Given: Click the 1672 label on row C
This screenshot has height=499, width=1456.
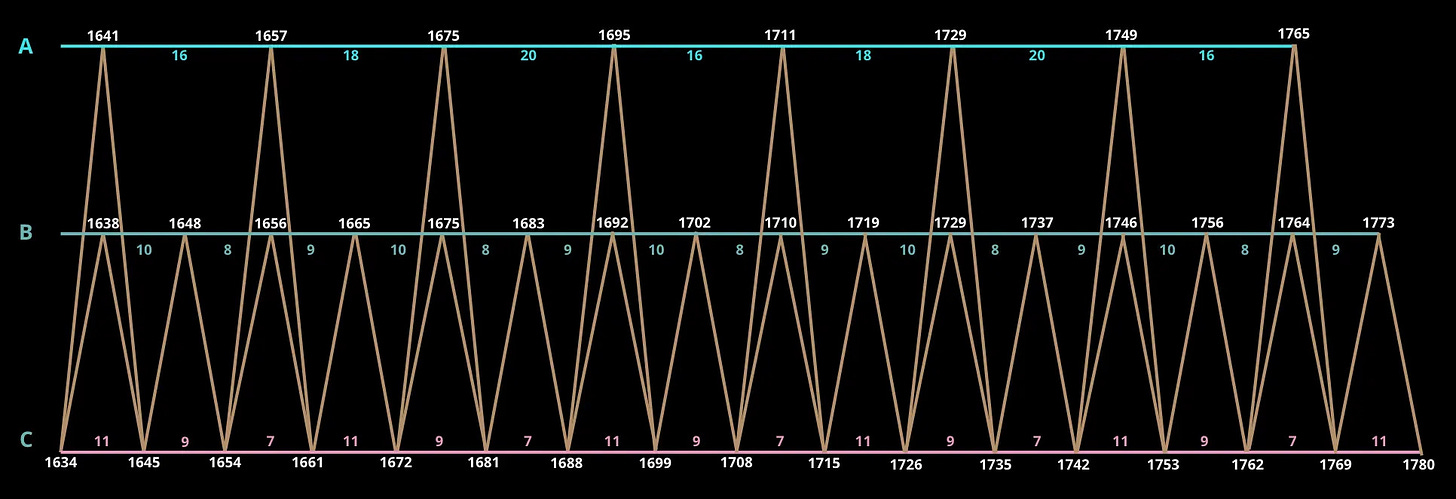Looking at the screenshot, I should tap(397, 464).
